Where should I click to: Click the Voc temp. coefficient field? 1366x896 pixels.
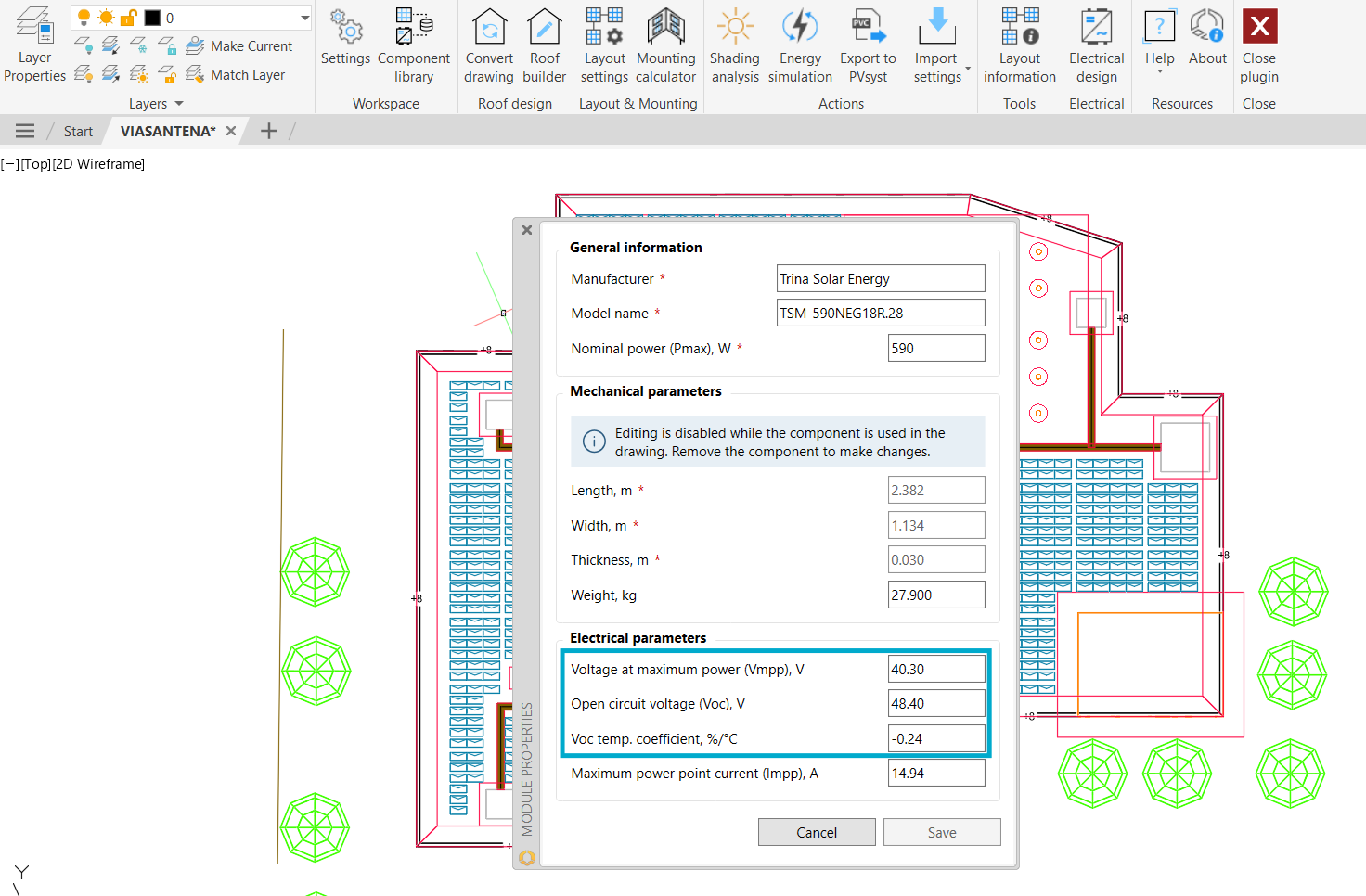point(936,738)
